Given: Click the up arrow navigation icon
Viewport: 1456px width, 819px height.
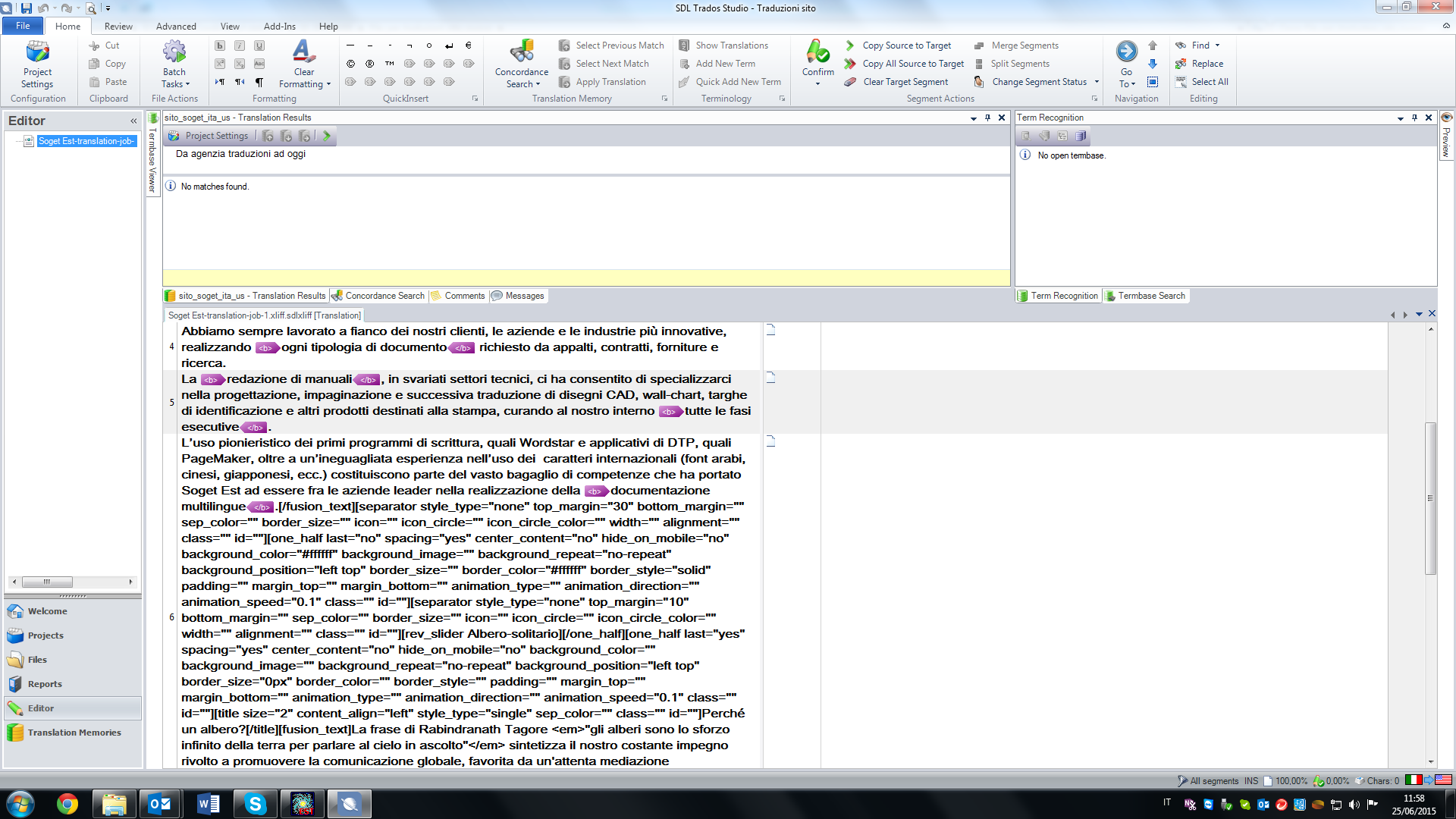Looking at the screenshot, I should [x=1153, y=45].
